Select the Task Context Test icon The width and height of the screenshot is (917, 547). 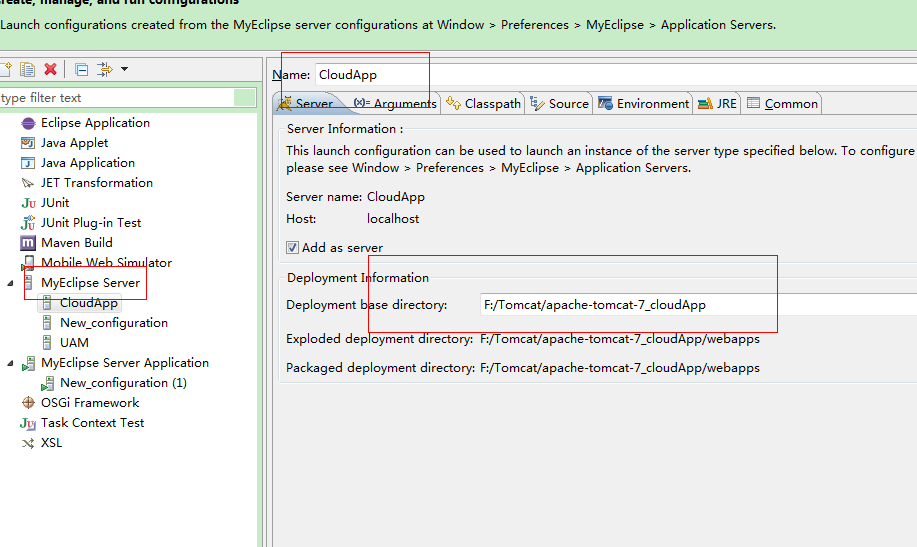click(x=28, y=423)
